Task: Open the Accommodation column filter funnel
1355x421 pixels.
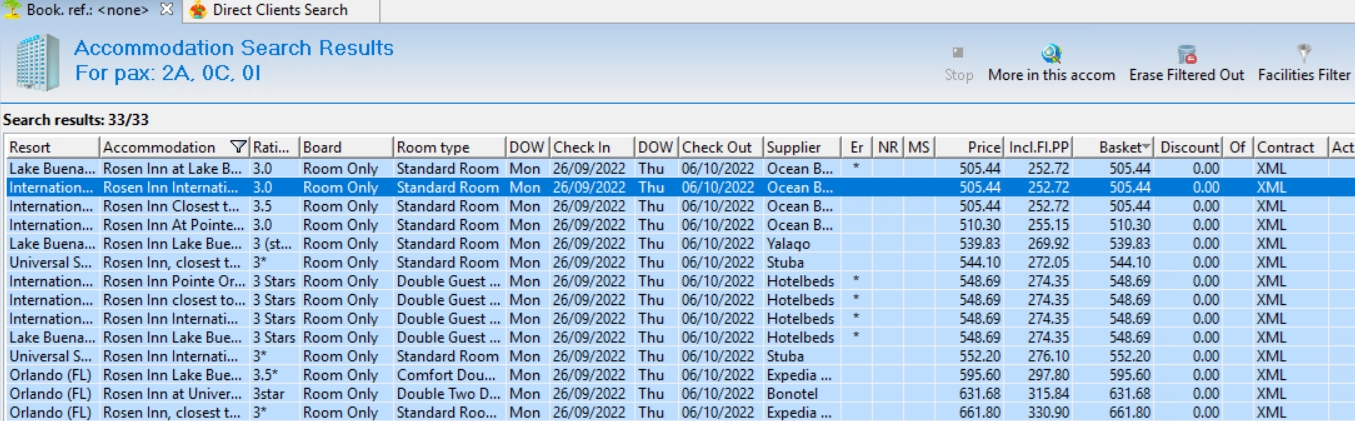Action: pyautogui.click(x=238, y=147)
